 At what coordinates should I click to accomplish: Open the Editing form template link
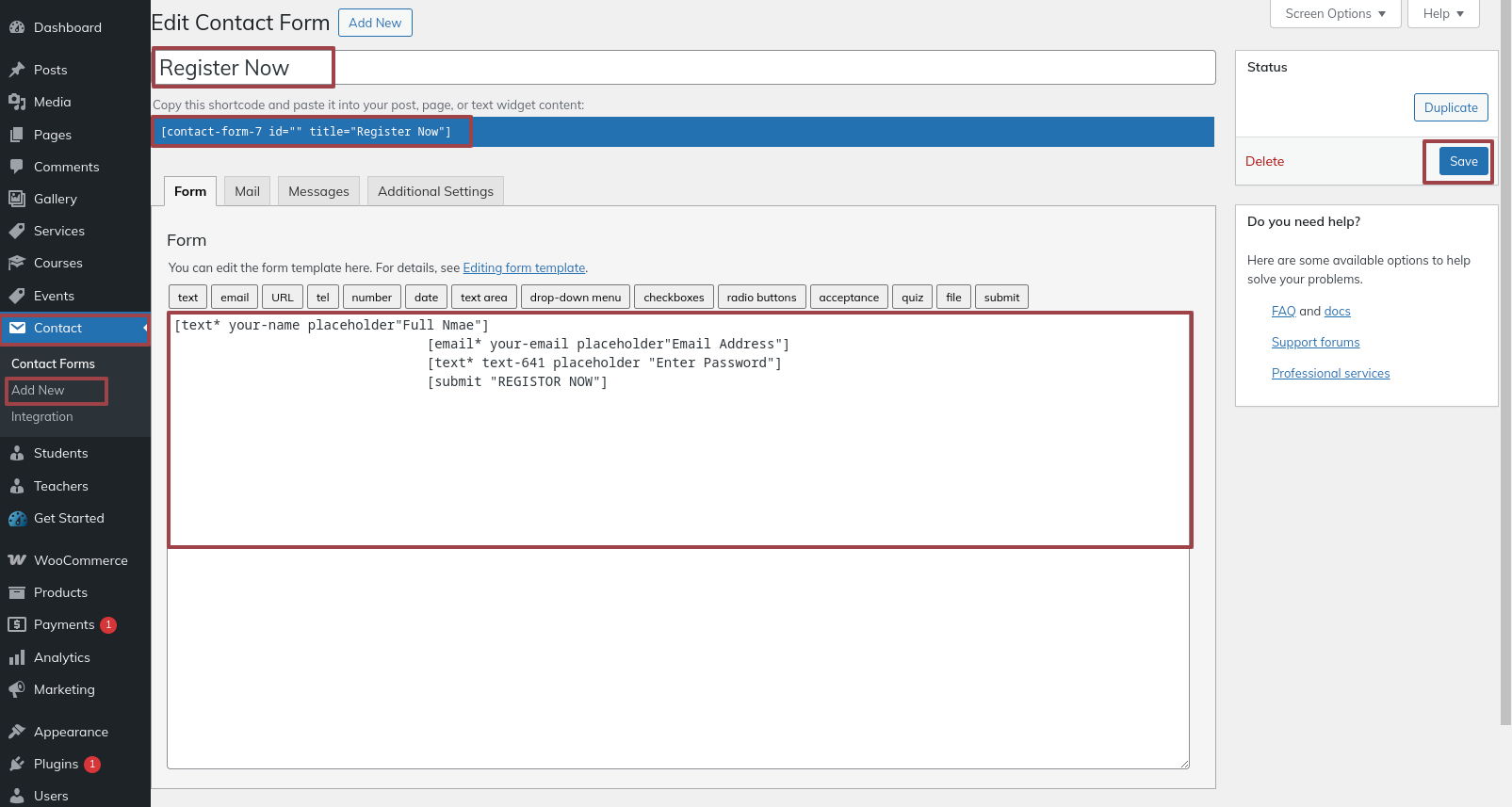tap(524, 268)
